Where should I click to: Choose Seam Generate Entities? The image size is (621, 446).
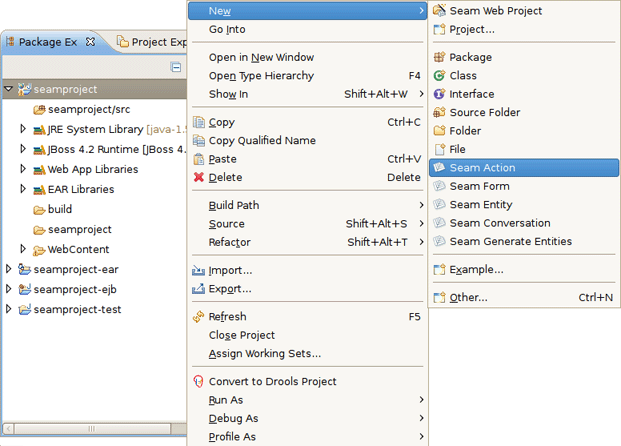[510, 241]
